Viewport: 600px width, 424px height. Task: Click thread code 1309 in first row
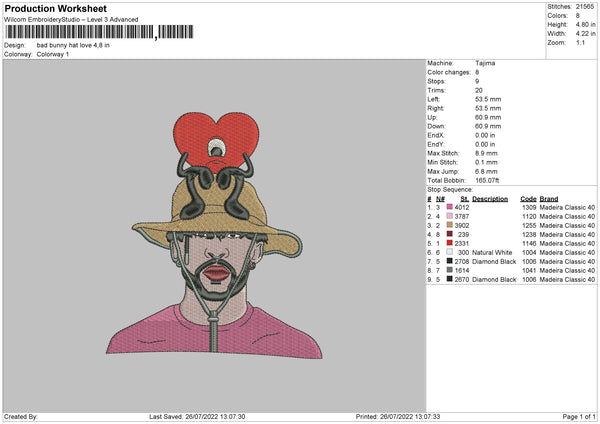pos(529,207)
